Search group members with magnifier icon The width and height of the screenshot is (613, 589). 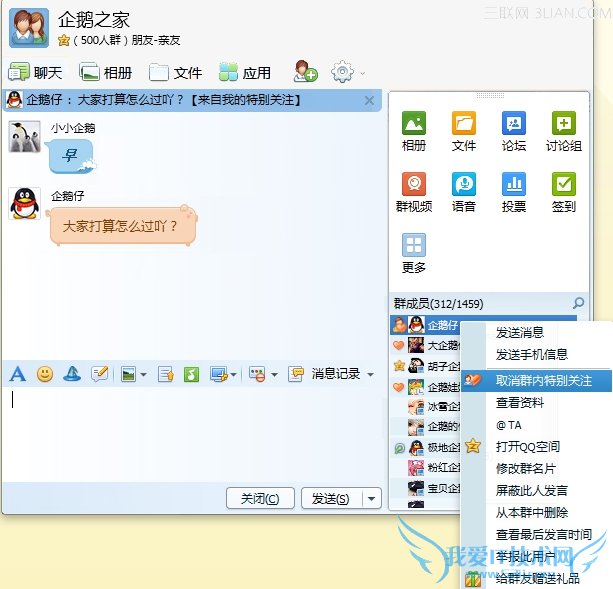[x=578, y=303]
